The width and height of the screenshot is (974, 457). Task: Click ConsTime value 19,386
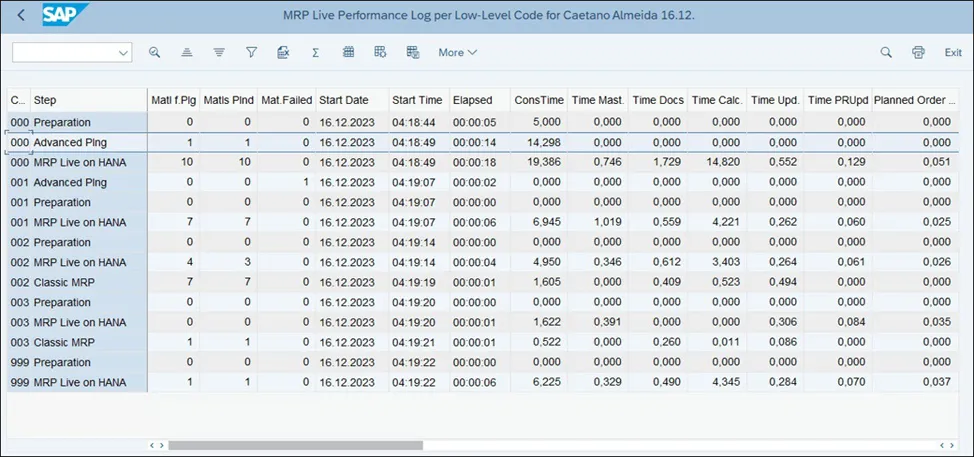click(546, 163)
